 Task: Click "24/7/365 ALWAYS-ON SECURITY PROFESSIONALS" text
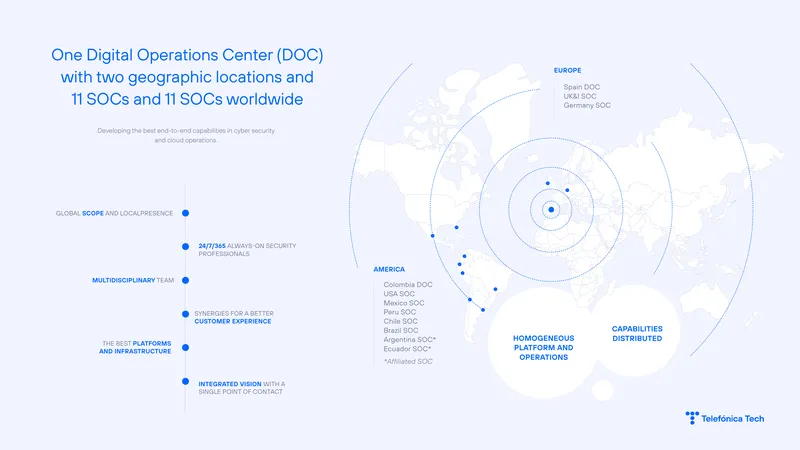tap(247, 249)
